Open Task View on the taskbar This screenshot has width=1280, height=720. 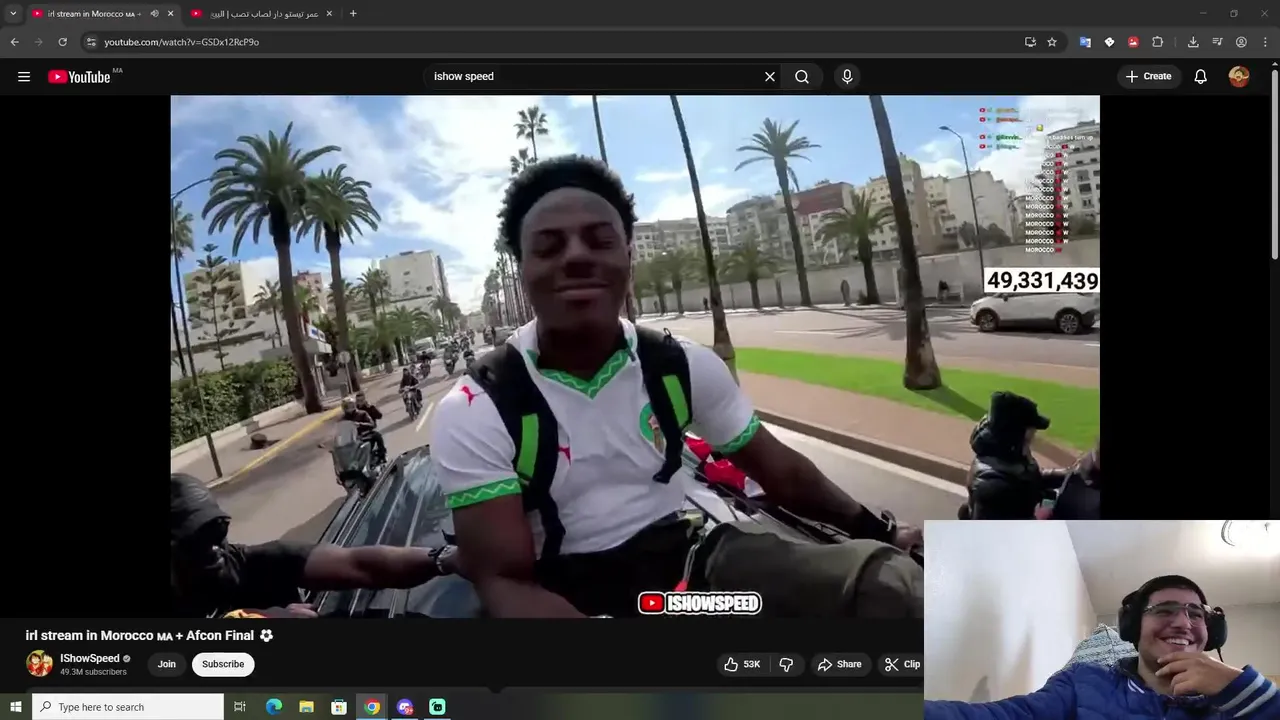point(240,707)
